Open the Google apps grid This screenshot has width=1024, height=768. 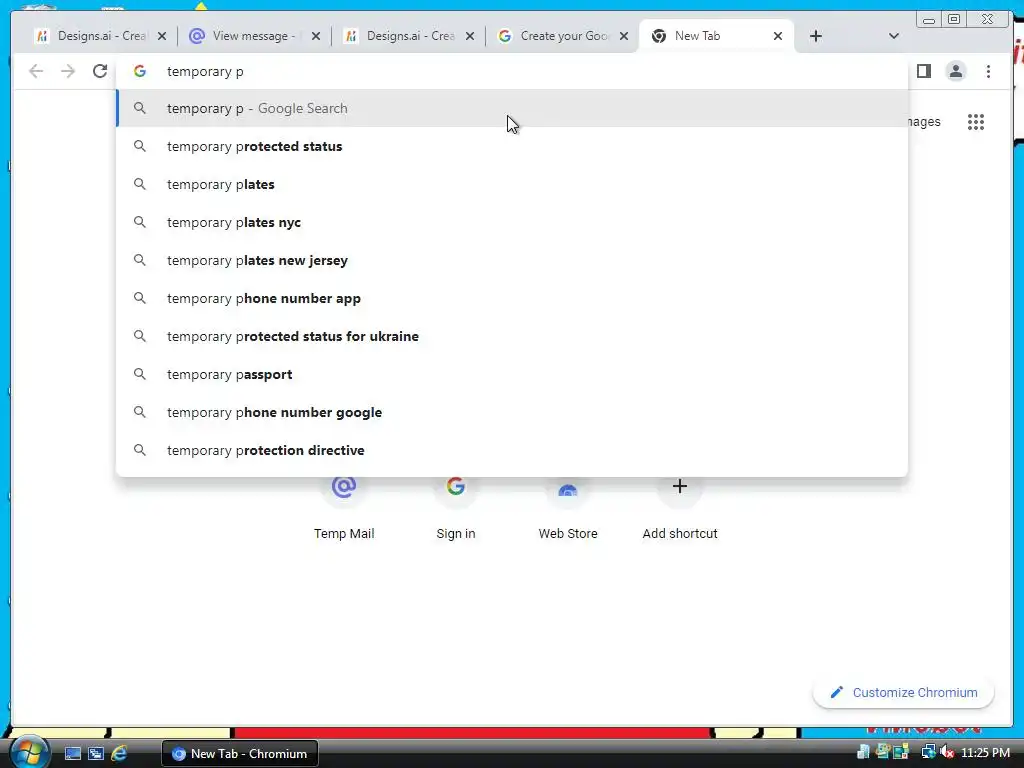[x=976, y=122]
